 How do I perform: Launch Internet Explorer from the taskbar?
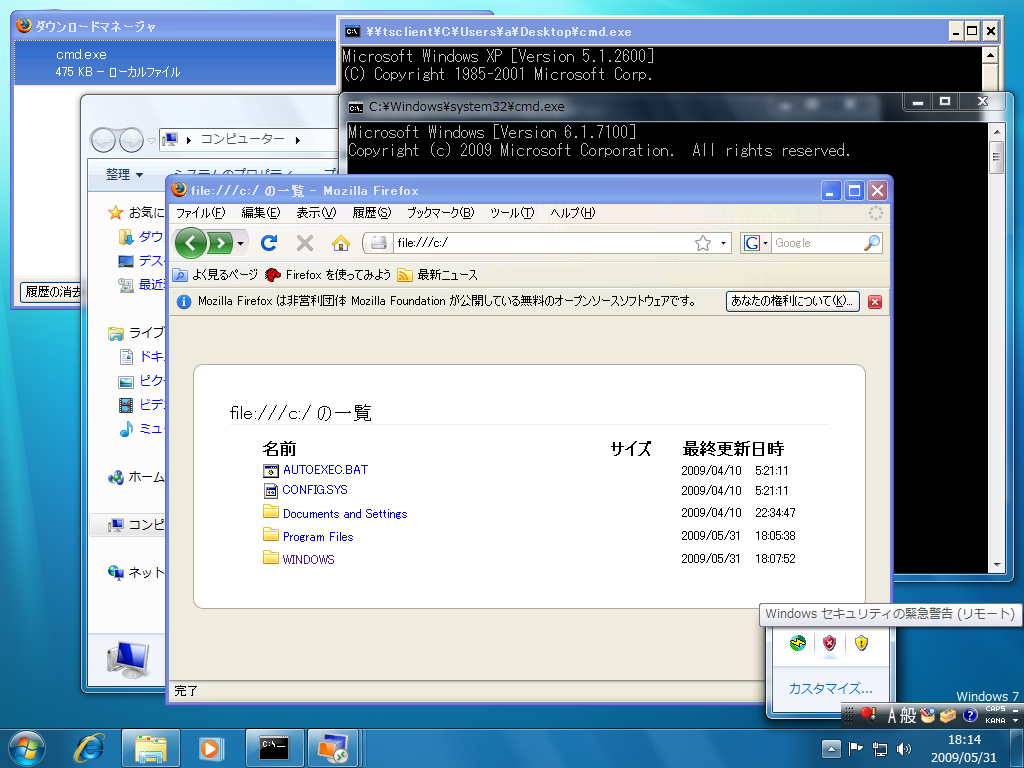(x=89, y=748)
